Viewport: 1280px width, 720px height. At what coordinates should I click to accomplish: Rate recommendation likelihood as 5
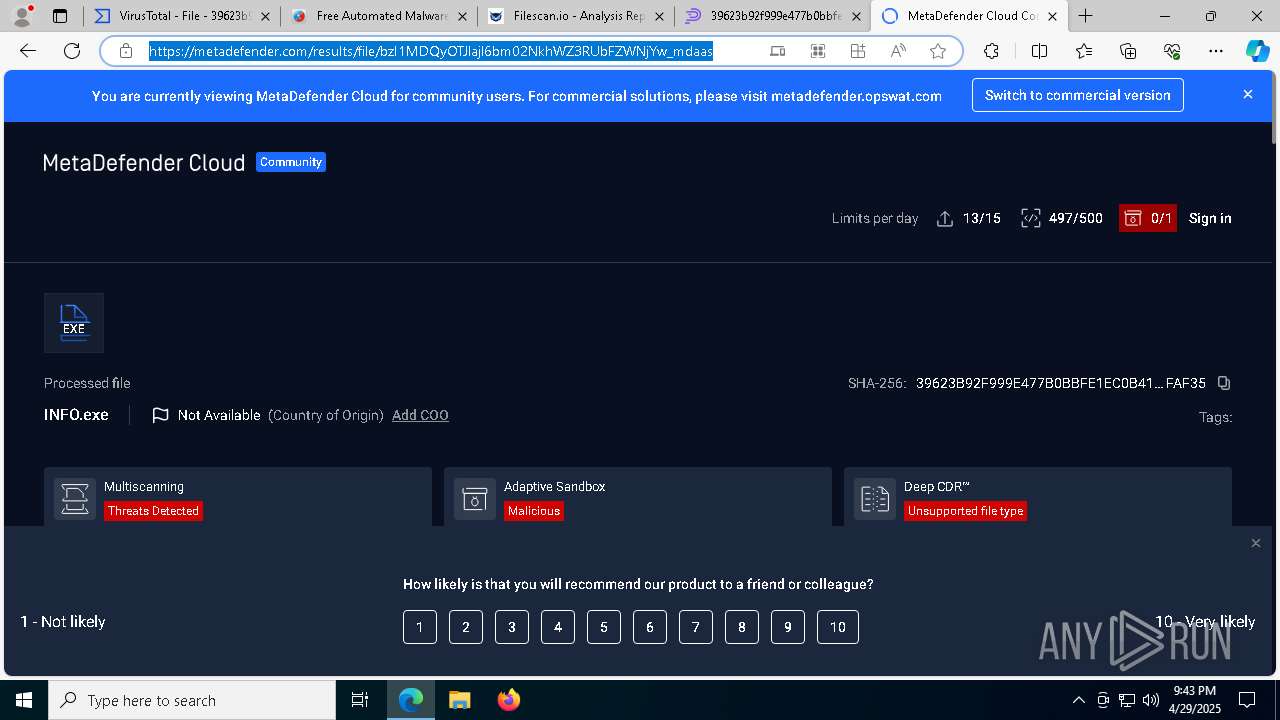pos(604,627)
